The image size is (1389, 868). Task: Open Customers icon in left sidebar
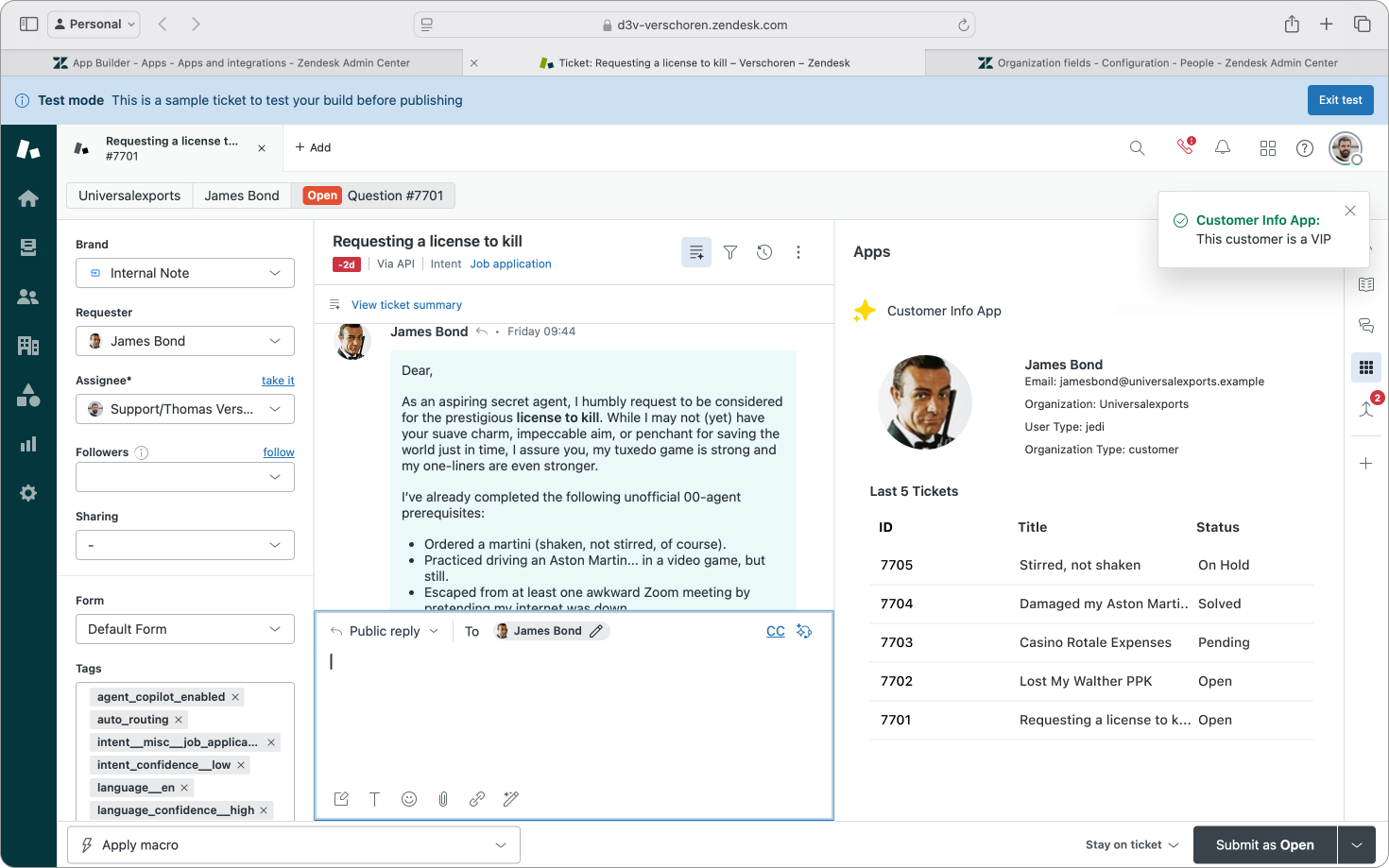[28, 297]
